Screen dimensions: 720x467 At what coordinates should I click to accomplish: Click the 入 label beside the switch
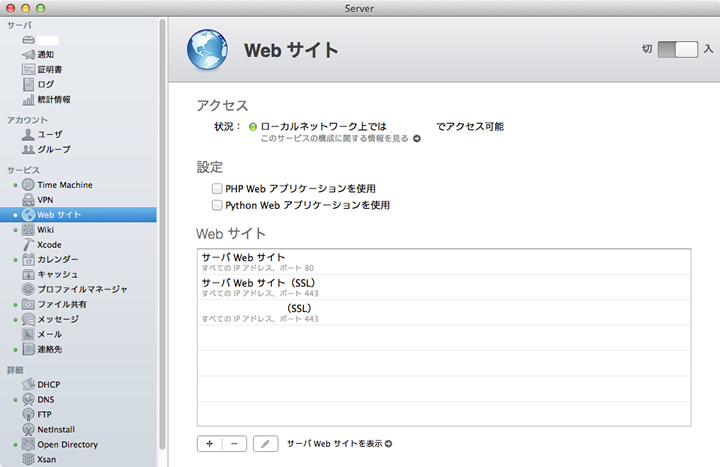click(x=709, y=49)
